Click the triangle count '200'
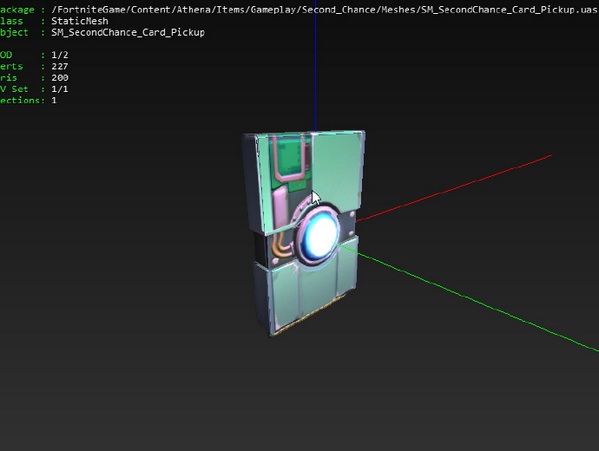 [x=60, y=78]
